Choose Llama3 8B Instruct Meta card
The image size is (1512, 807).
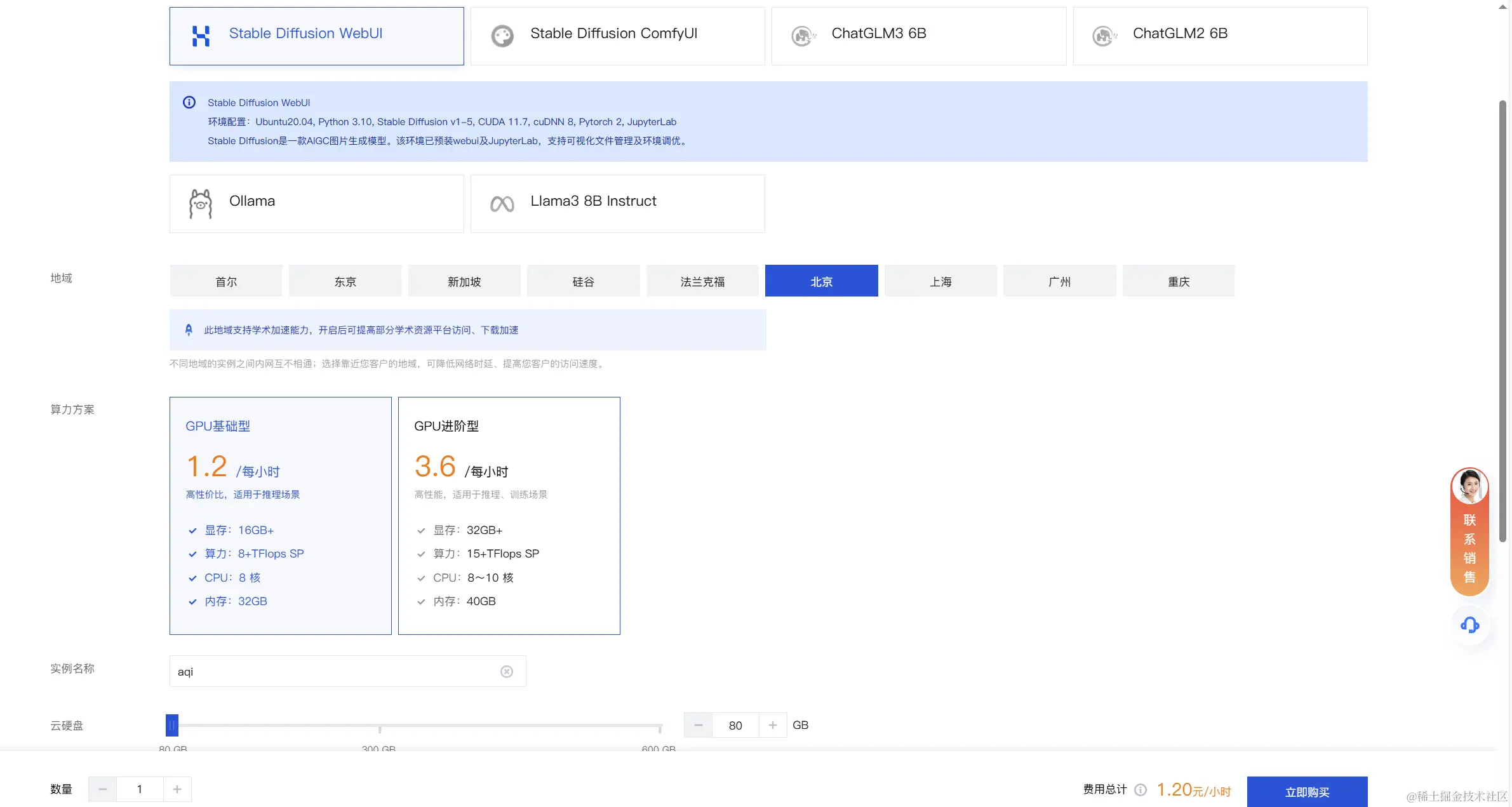pos(617,203)
